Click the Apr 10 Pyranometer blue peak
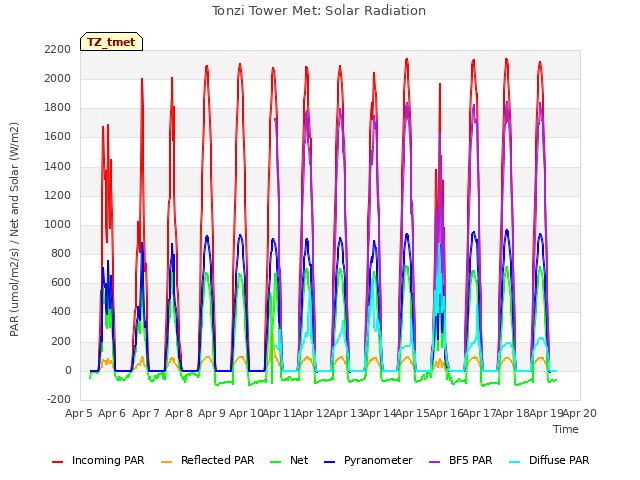This screenshot has height=480, width=640. point(240,236)
